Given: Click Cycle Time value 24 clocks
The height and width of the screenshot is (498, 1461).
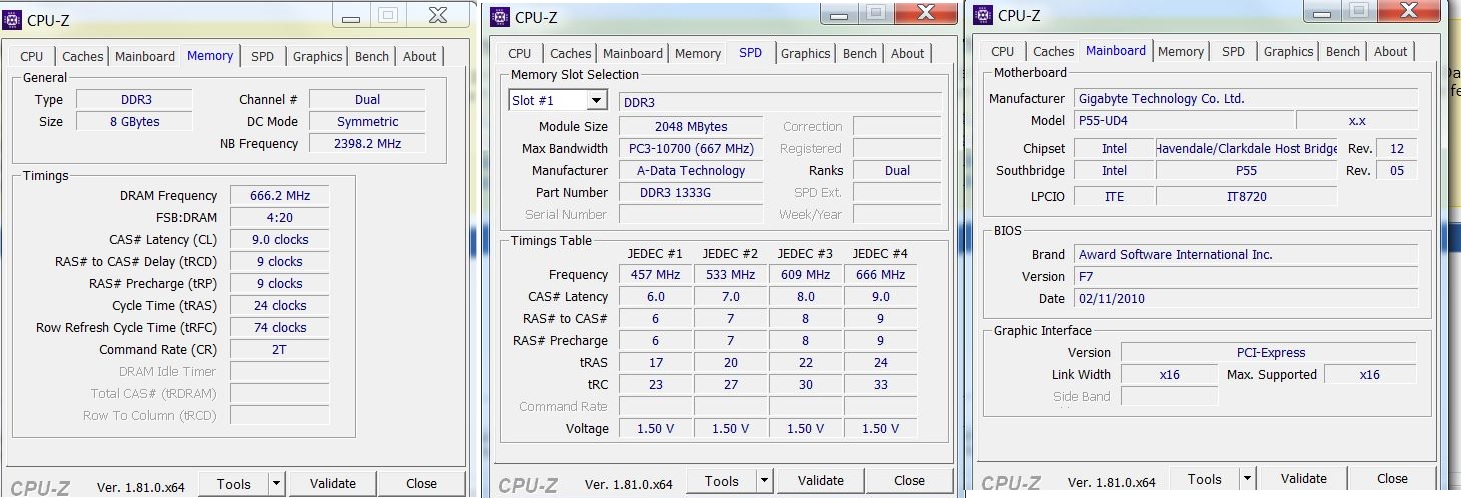Looking at the screenshot, I should pyautogui.click(x=280, y=306).
